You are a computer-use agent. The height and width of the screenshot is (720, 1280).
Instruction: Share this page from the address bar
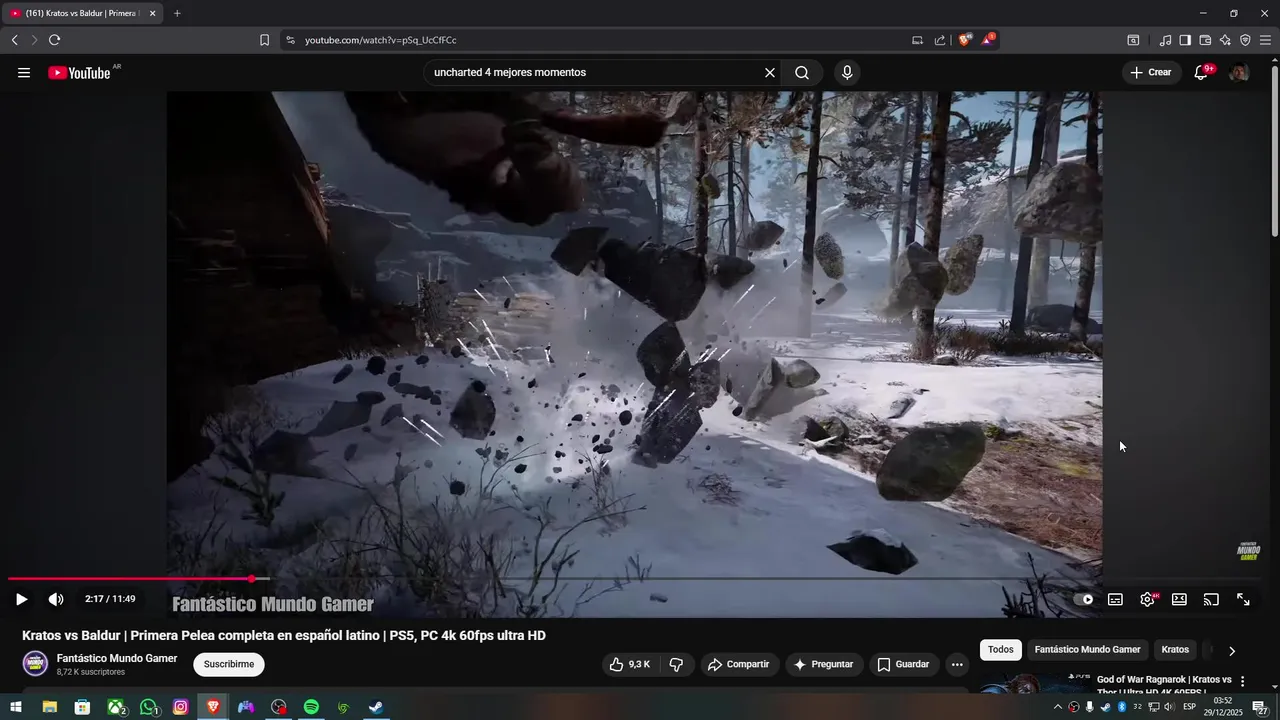(x=940, y=40)
